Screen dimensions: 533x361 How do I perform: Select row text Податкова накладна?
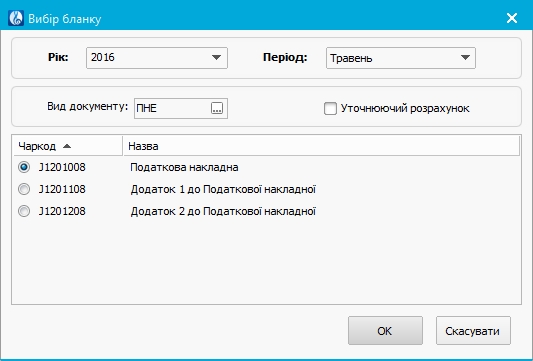184,167
